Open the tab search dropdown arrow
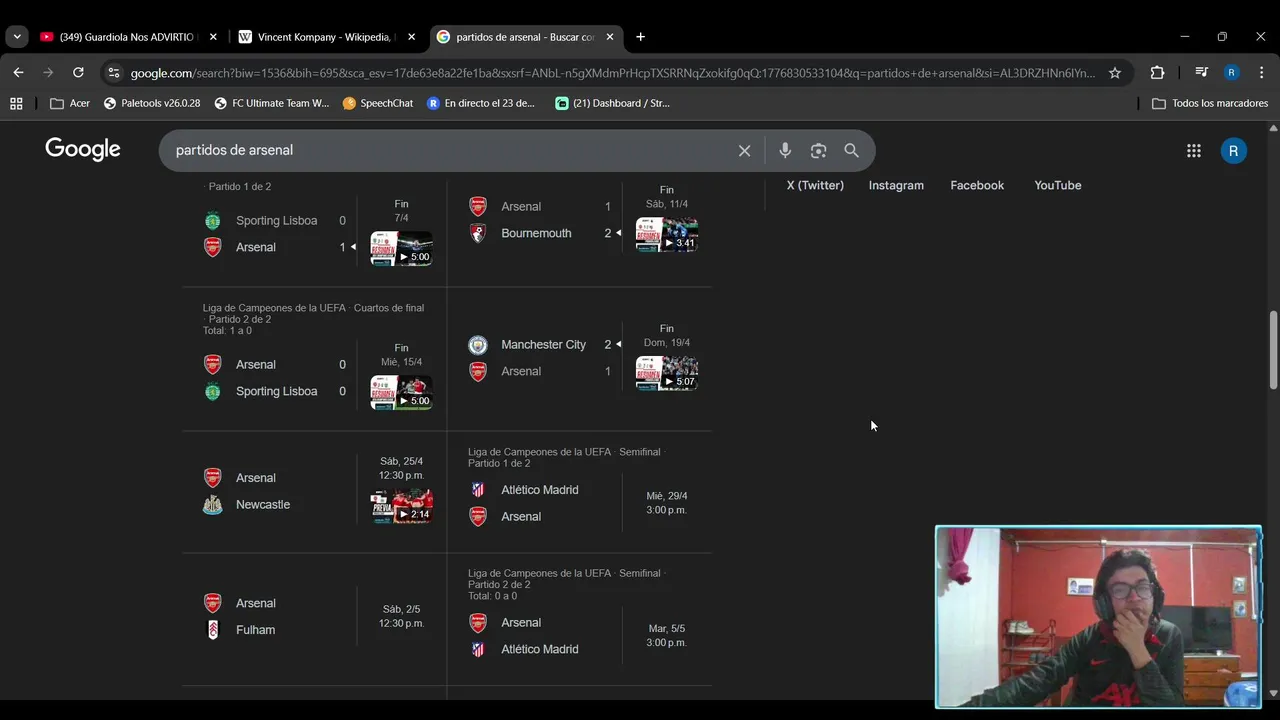The width and height of the screenshot is (1280, 720). tap(17, 37)
